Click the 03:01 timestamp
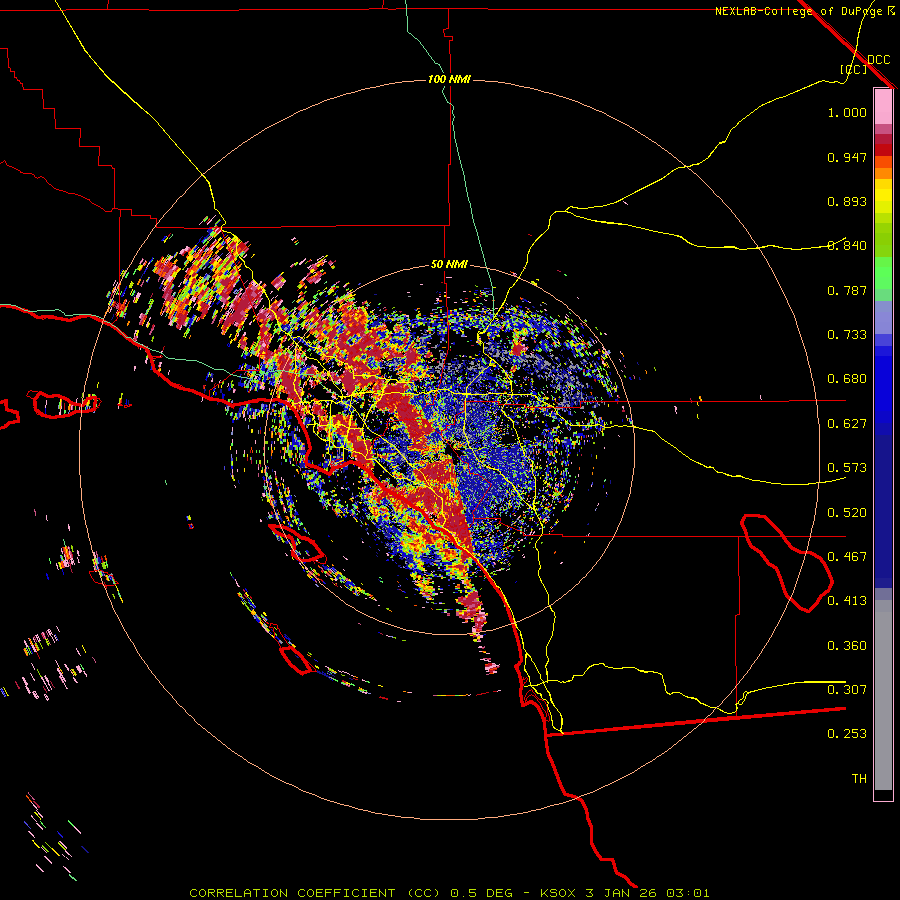 (x=688, y=893)
